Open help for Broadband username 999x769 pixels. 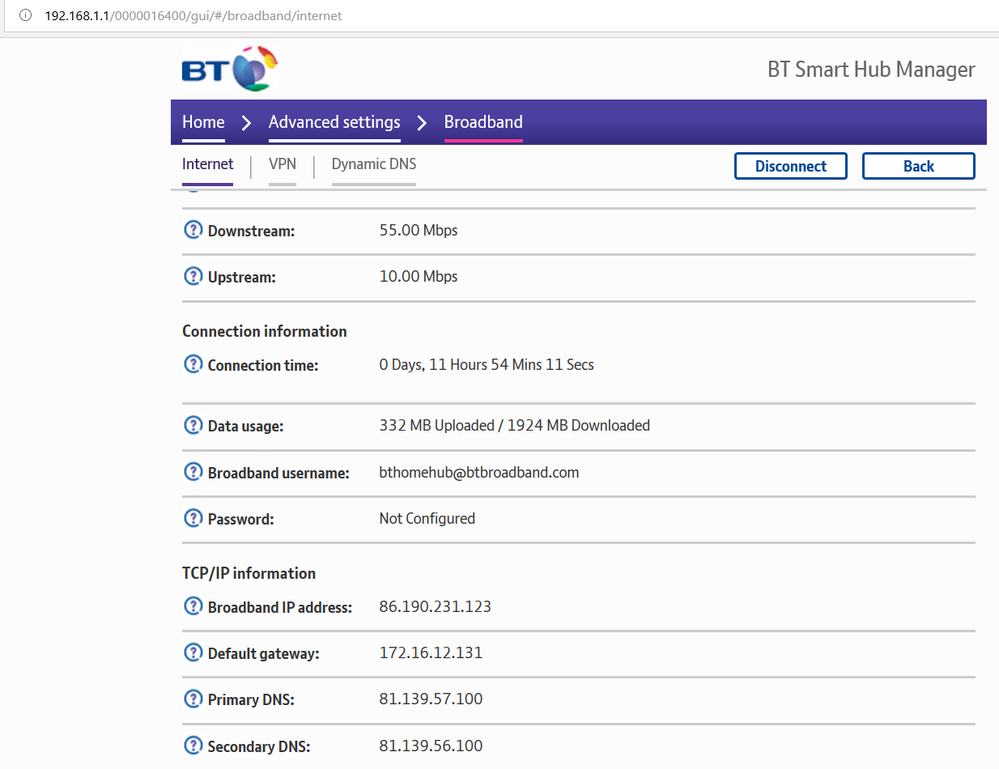click(x=192, y=472)
